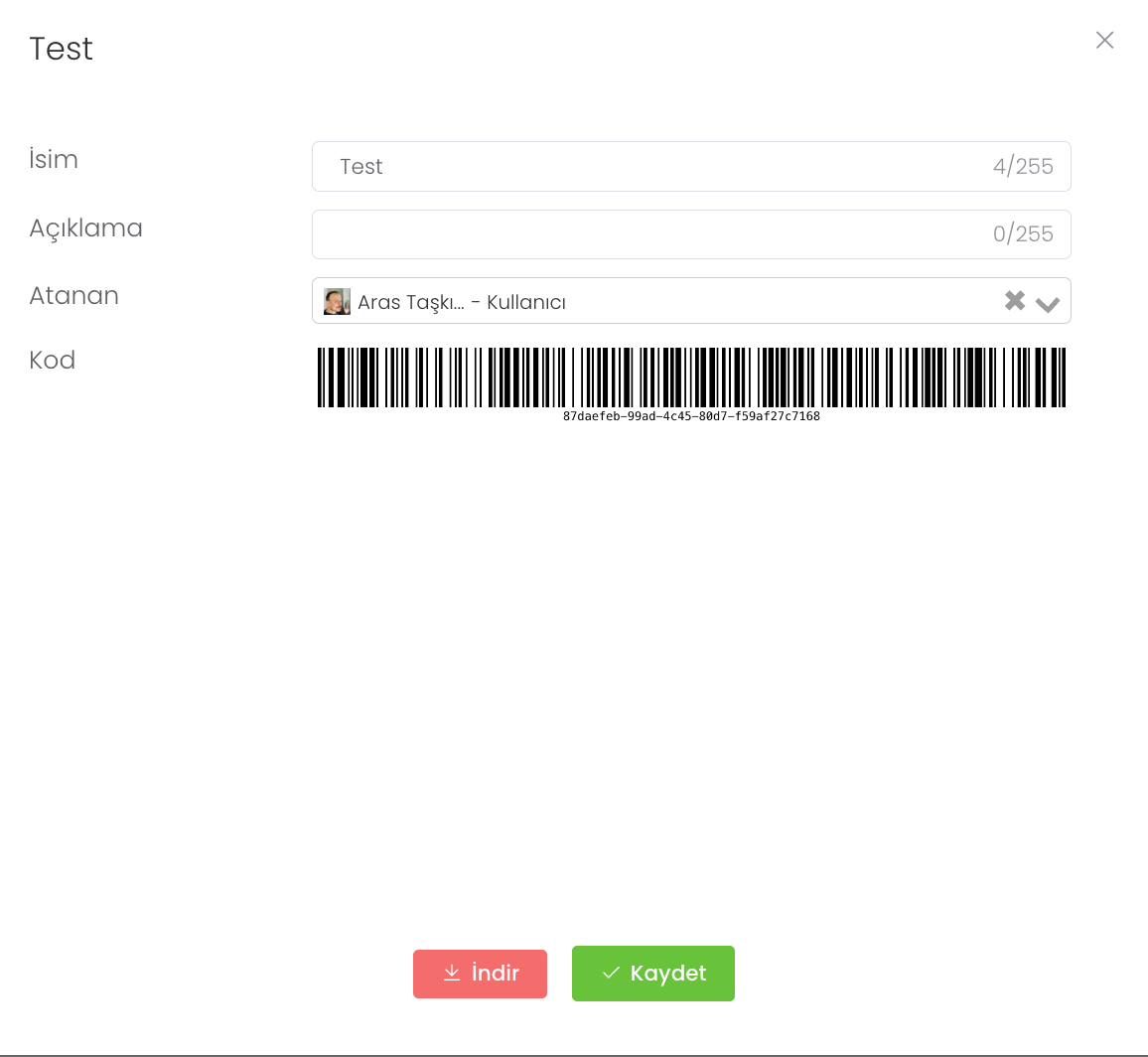The image size is (1148, 1057).
Task: Click the barcode UUID text below the barcode
Action: (x=691, y=417)
